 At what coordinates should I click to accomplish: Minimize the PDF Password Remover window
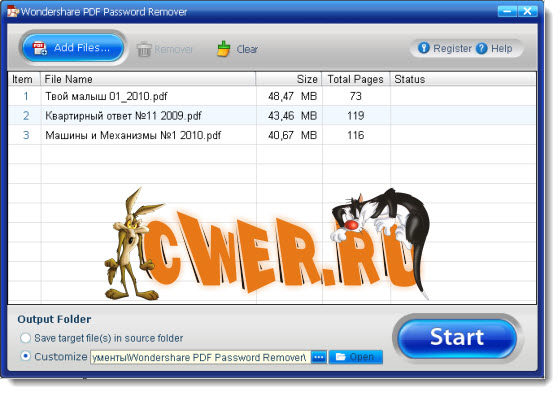(507, 11)
